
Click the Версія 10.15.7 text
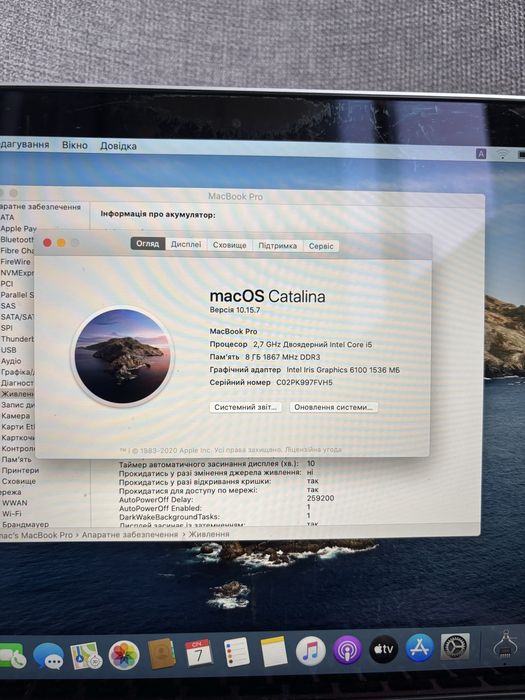pyautogui.click(x=235, y=310)
